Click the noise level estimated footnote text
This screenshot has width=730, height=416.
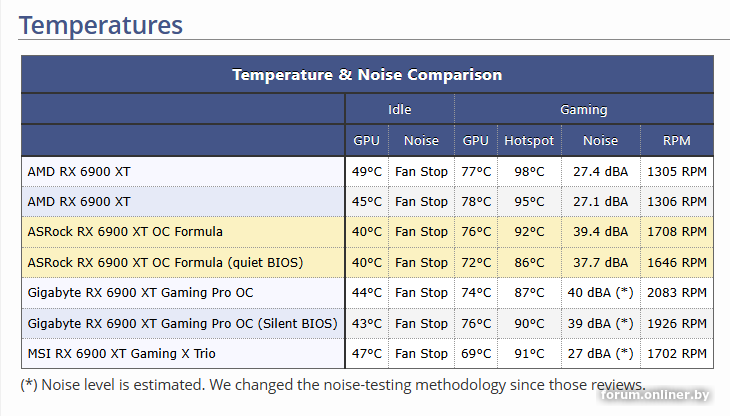[333, 385]
